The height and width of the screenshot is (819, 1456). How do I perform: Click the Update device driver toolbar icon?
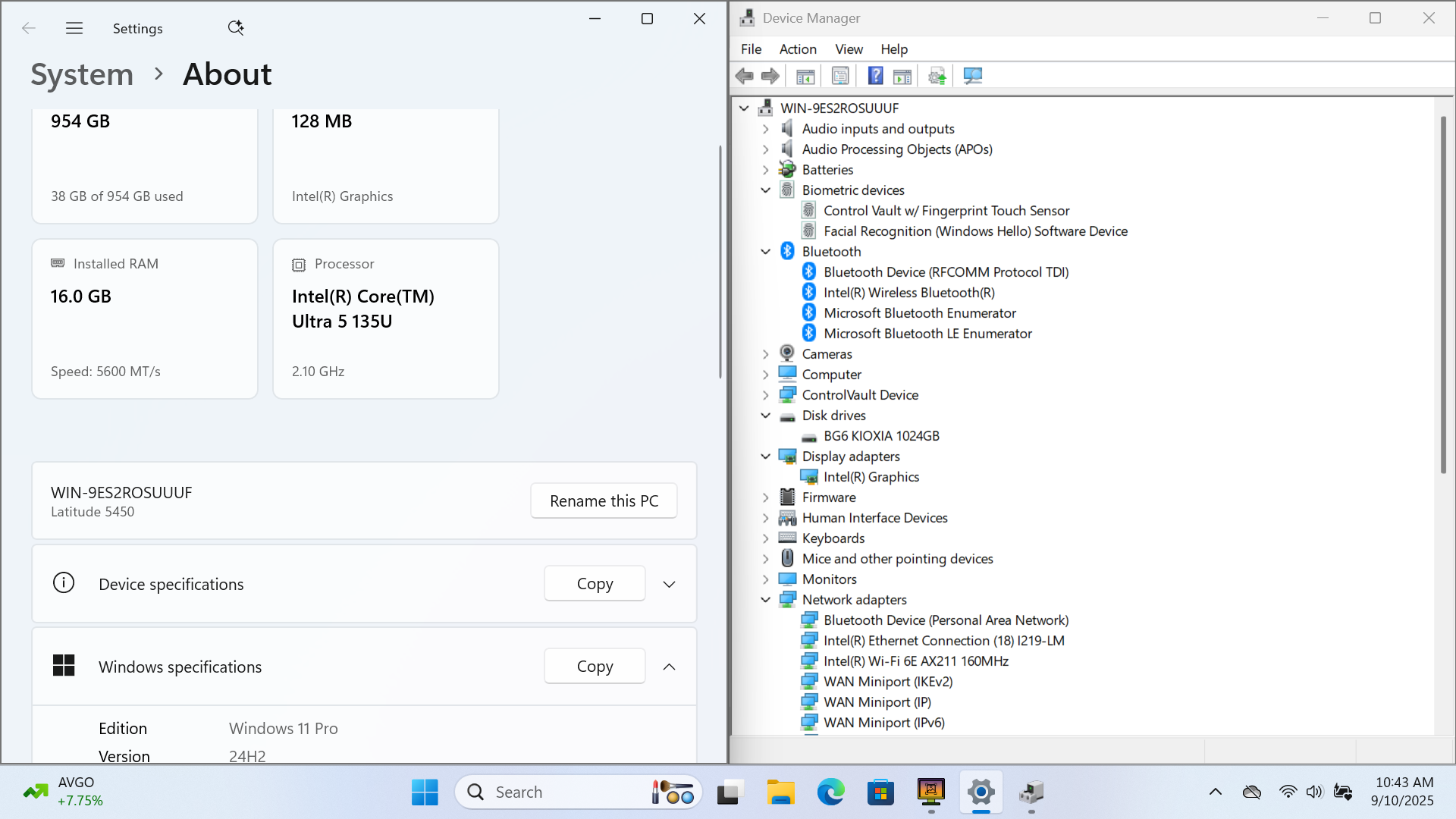[937, 76]
